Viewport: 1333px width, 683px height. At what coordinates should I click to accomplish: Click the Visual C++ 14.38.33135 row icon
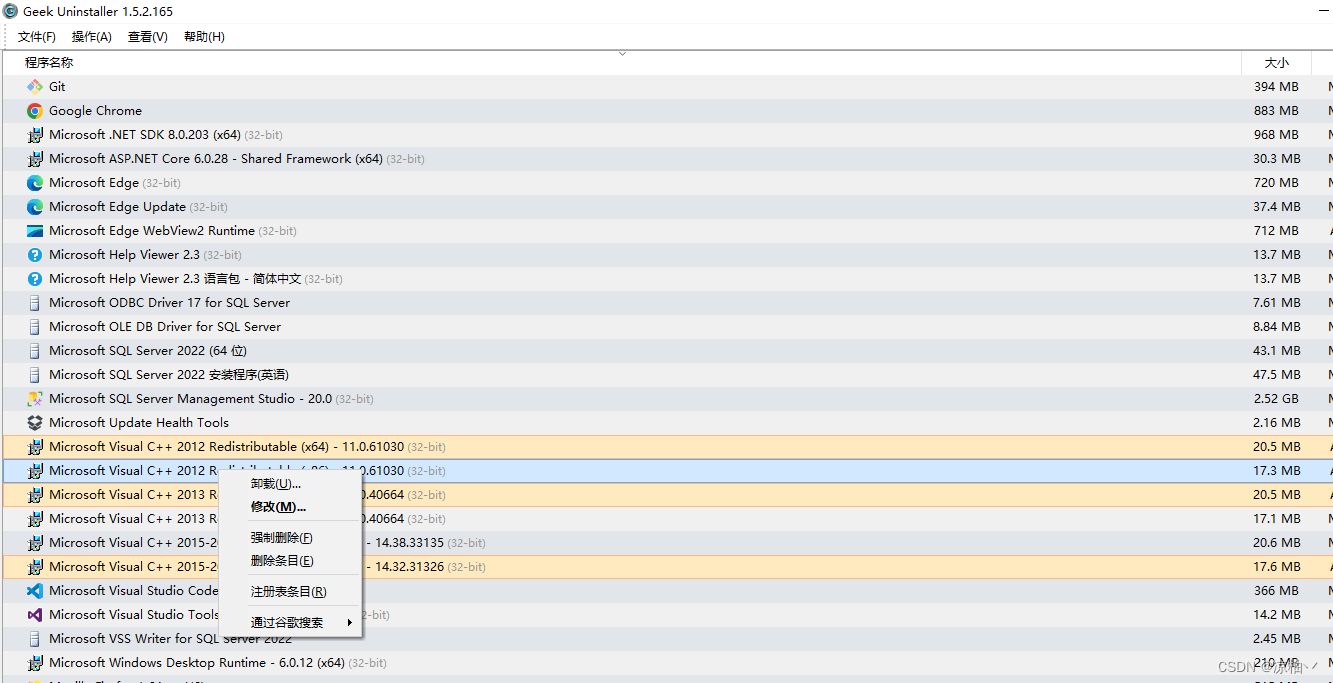(x=35, y=543)
